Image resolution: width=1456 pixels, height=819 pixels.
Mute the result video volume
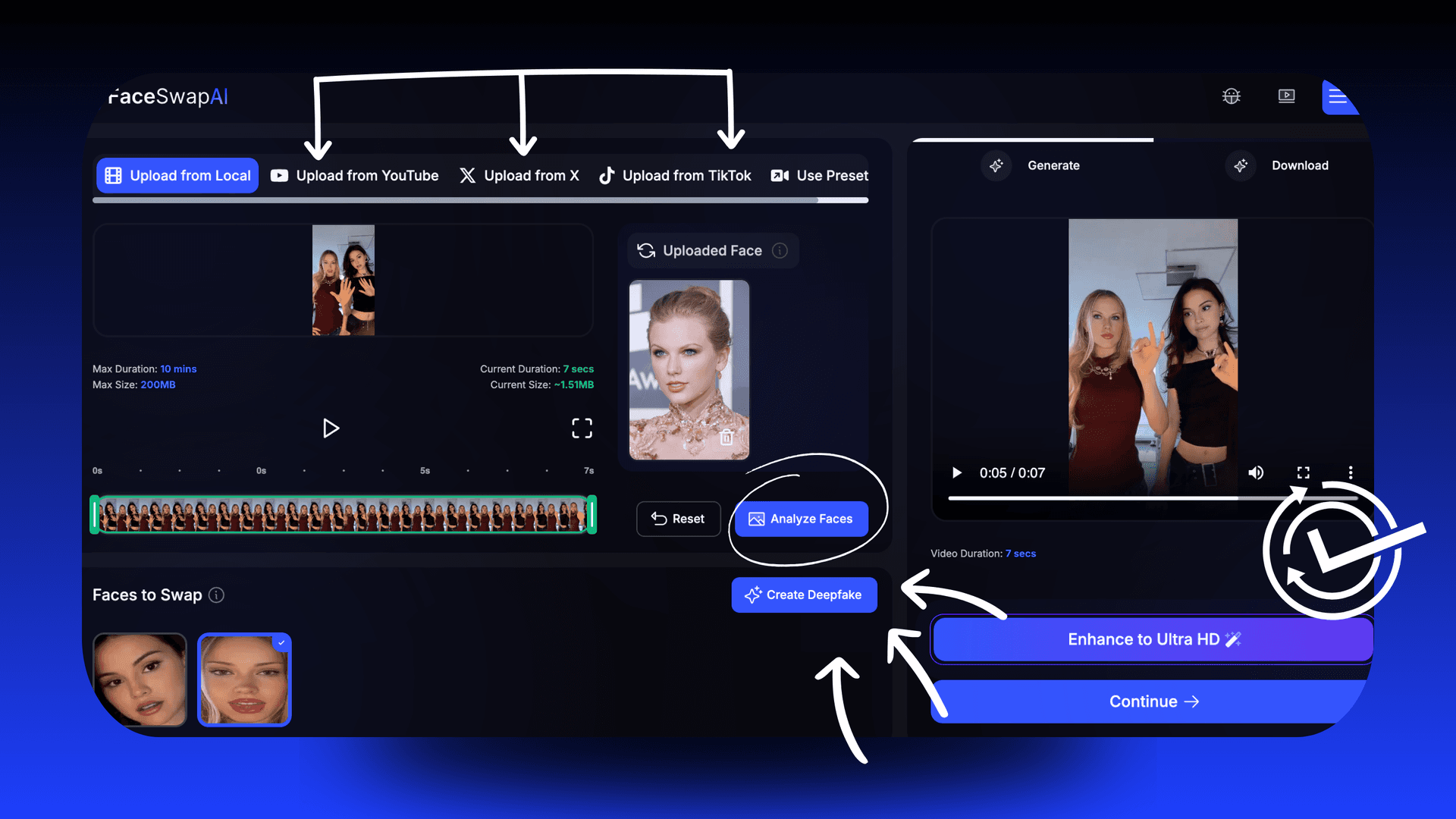[x=1256, y=472]
